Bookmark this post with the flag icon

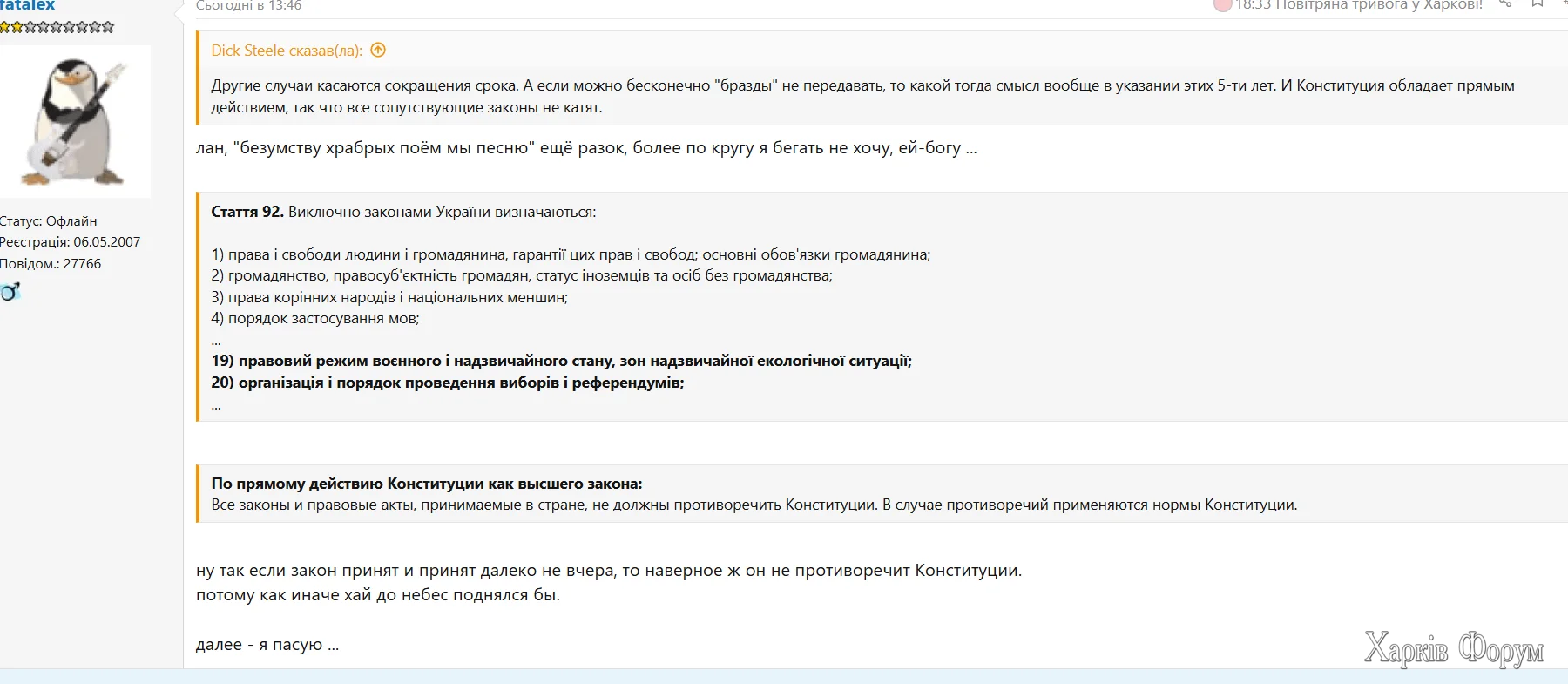(1538, 3)
